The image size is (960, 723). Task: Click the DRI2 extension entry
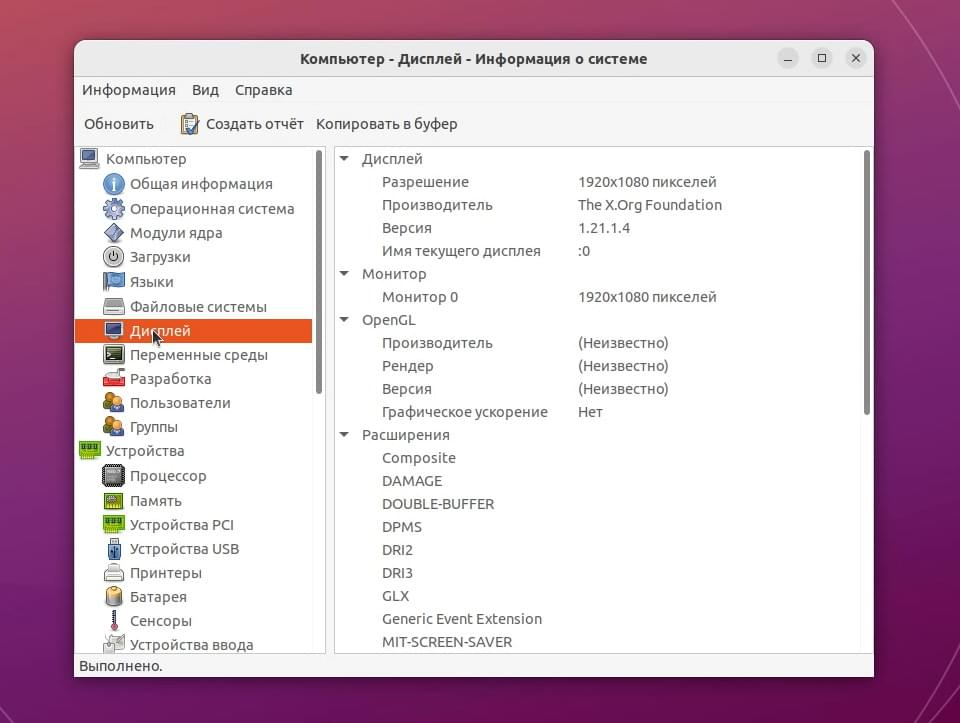(x=397, y=550)
